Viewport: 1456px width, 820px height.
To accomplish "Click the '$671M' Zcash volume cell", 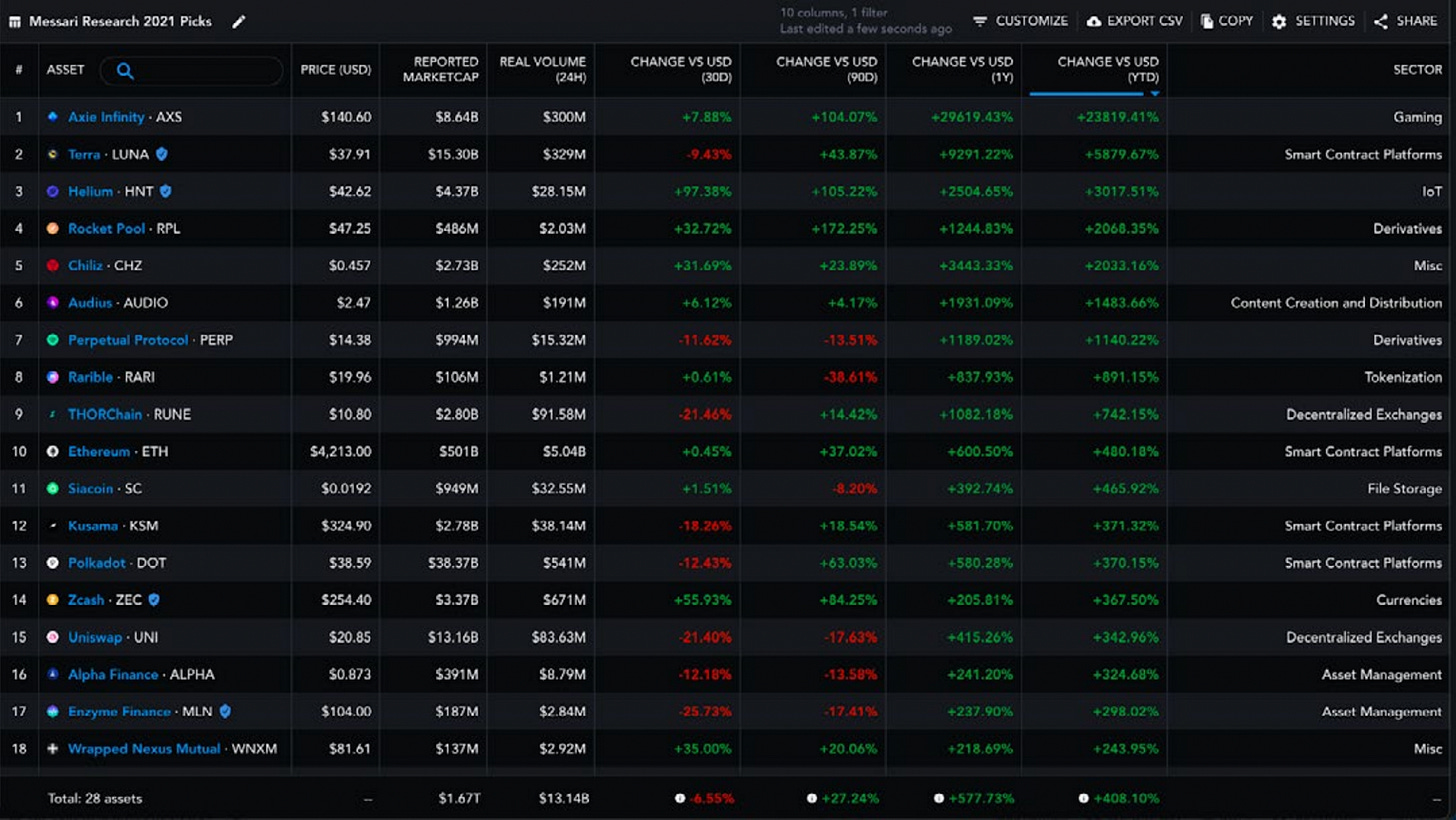I will coord(565,600).
